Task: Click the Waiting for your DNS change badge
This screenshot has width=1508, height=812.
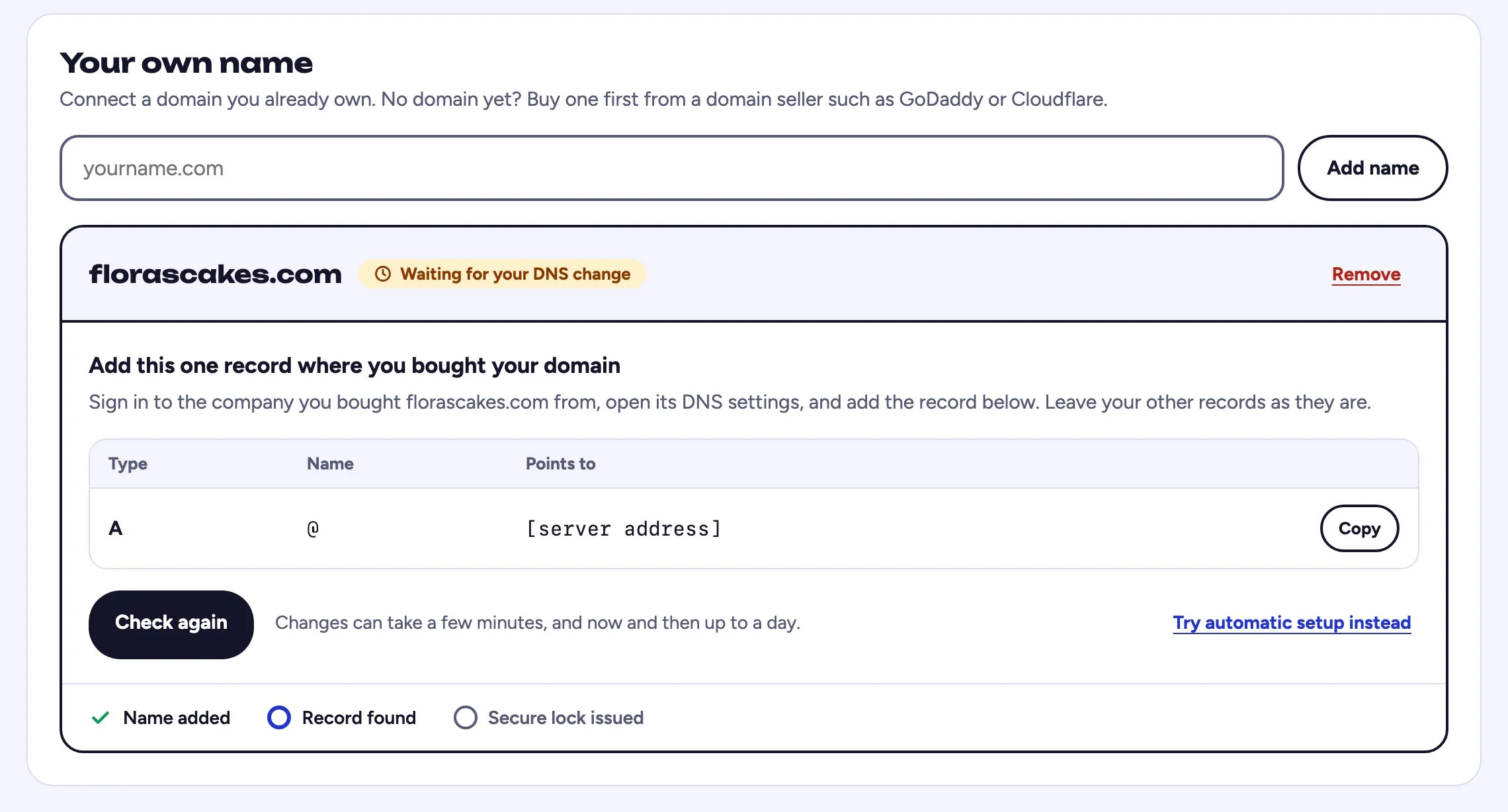Action: [502, 274]
